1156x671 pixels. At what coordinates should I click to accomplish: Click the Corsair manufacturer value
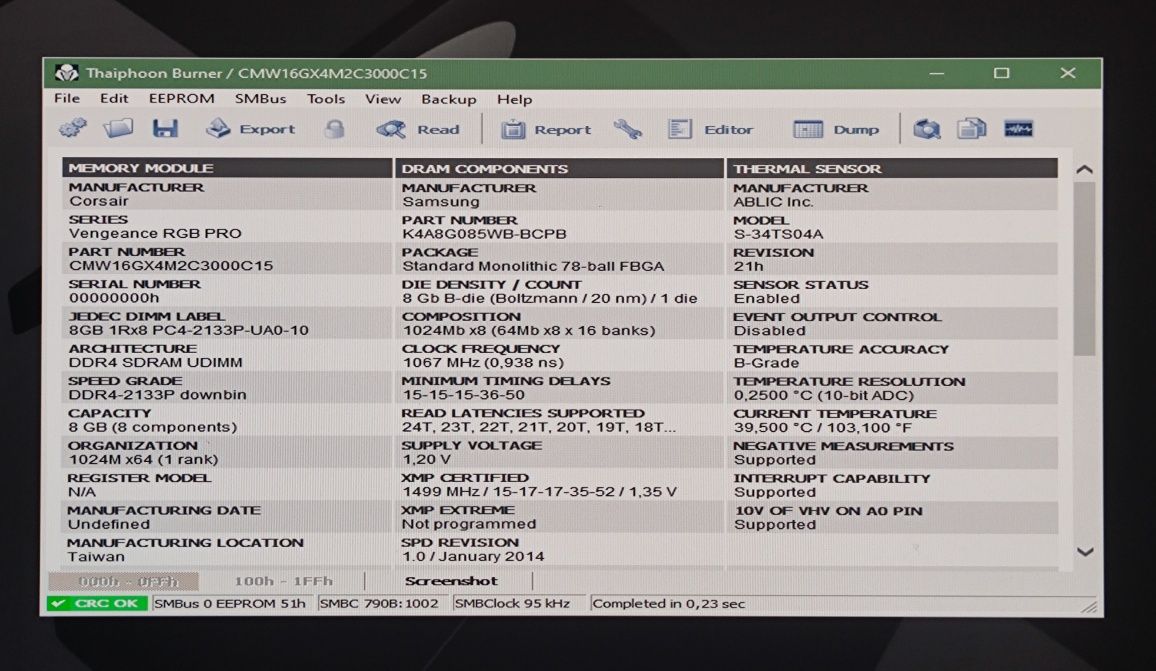(x=99, y=201)
